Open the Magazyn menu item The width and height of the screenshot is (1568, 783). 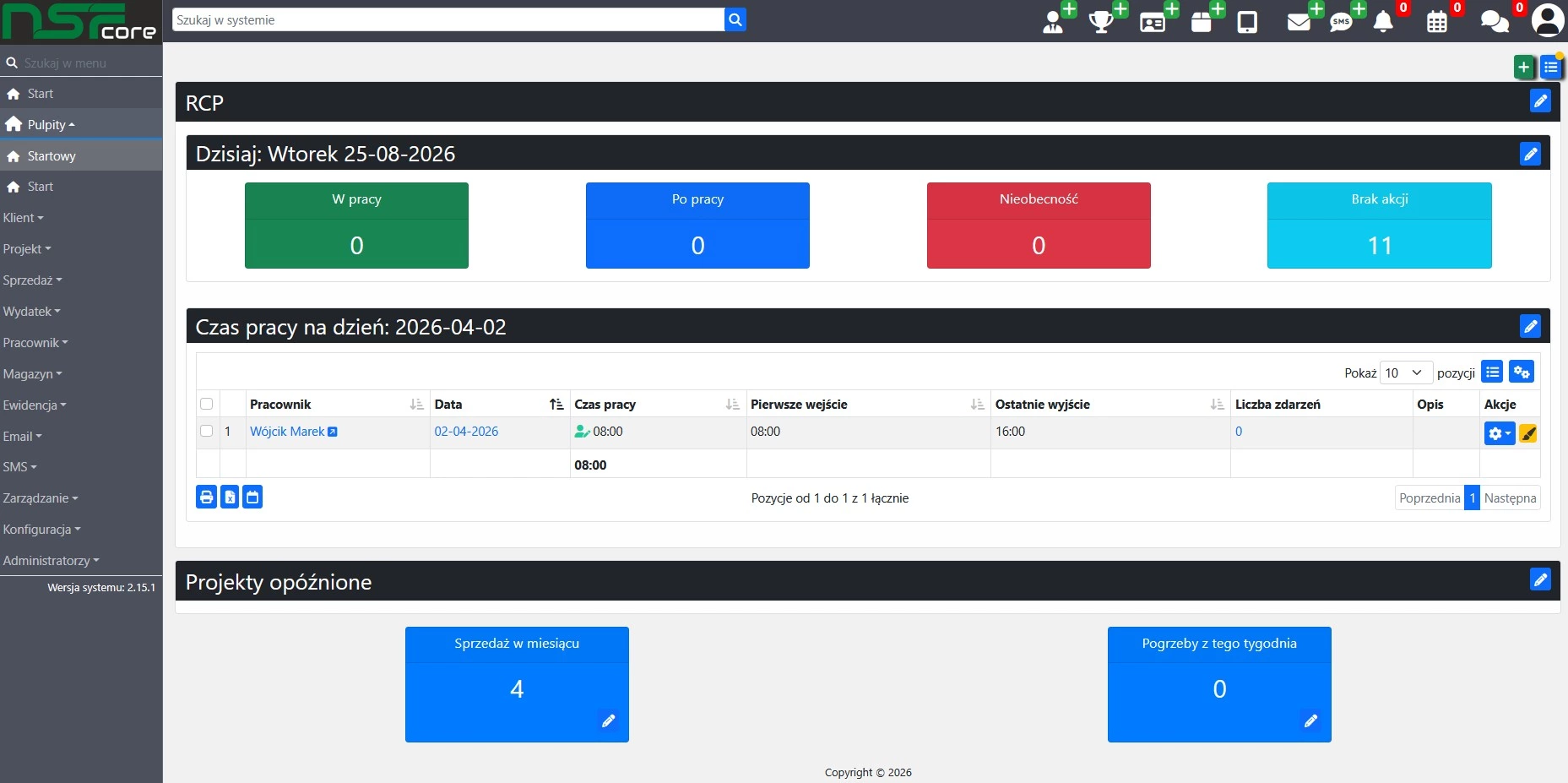point(32,374)
